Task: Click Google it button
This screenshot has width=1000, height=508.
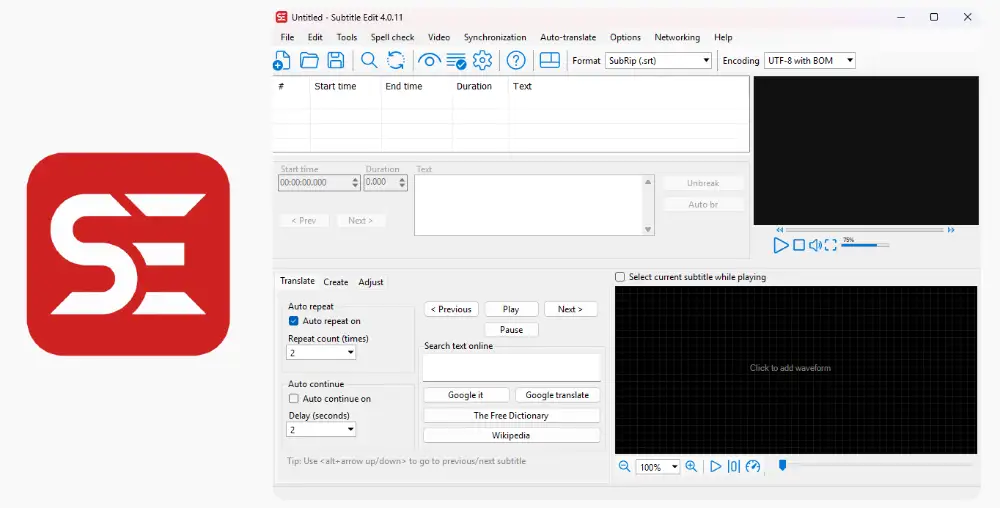Action: 466,395
